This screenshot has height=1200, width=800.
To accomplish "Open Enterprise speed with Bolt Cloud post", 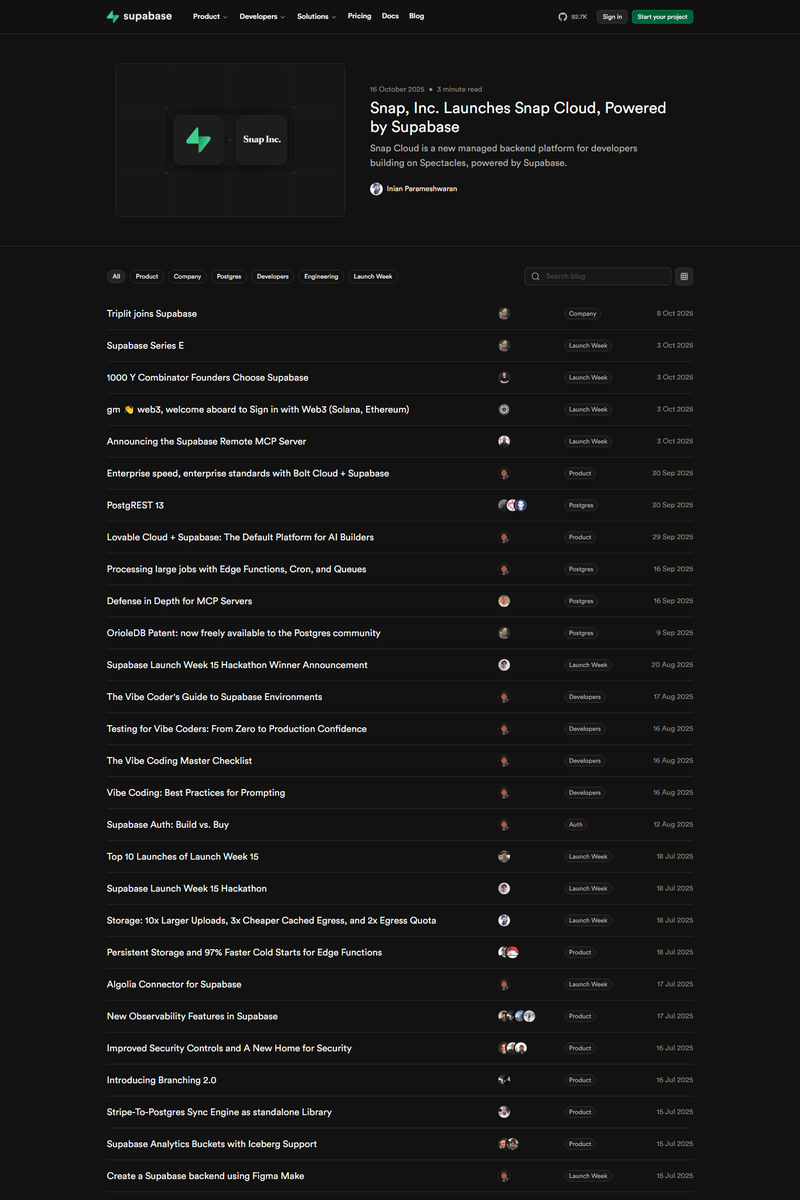I will 248,473.
